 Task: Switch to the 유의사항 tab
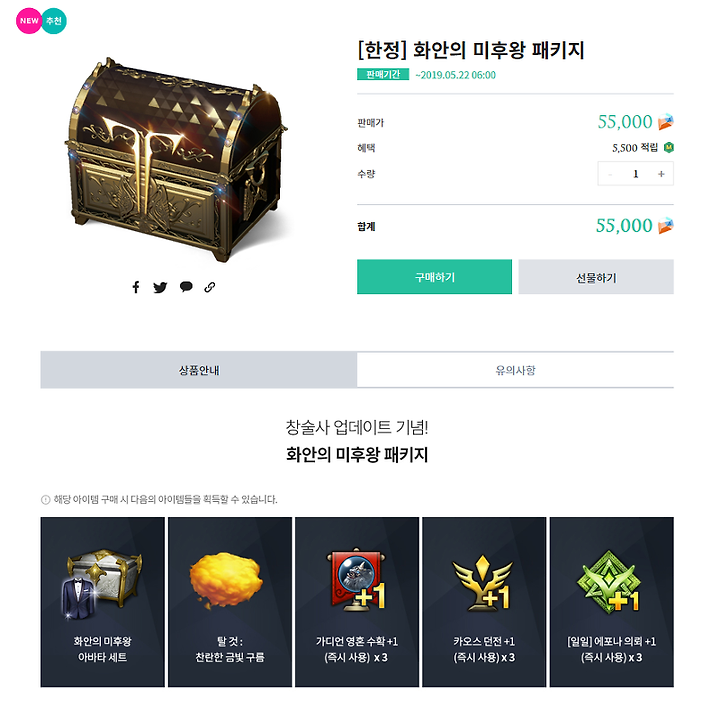[x=515, y=370]
